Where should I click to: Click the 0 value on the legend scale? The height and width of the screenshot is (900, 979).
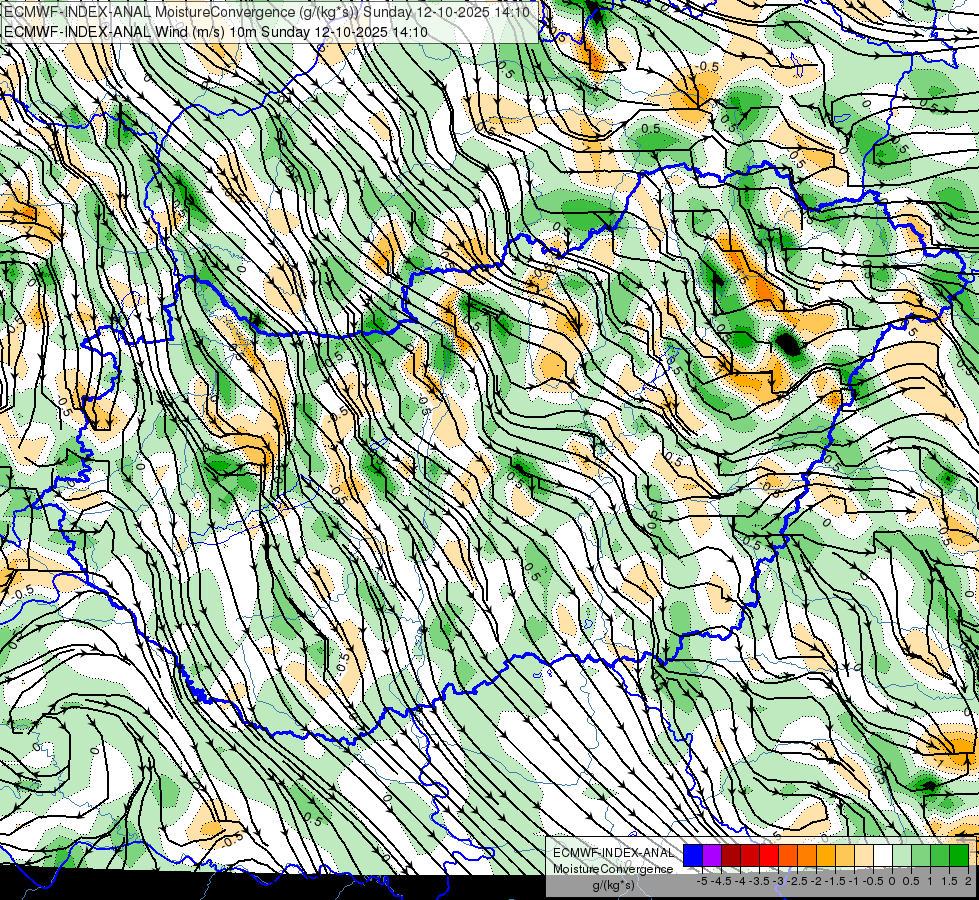pyautogui.click(x=892, y=881)
